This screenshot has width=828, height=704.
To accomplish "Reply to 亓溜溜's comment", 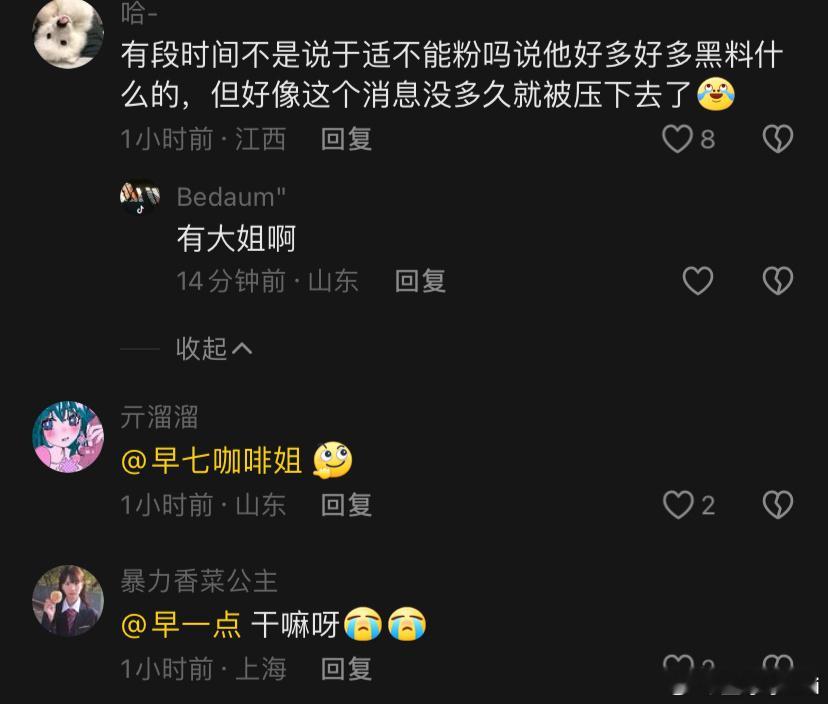I will [x=346, y=505].
